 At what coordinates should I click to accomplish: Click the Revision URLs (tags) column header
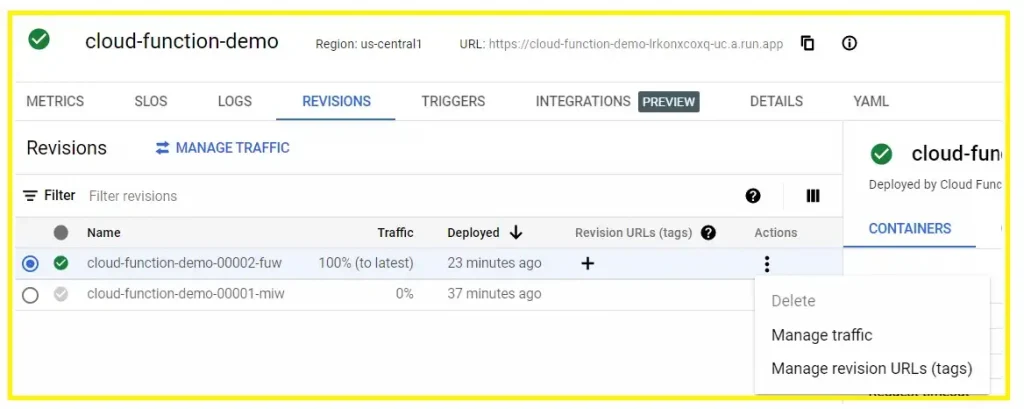633,233
